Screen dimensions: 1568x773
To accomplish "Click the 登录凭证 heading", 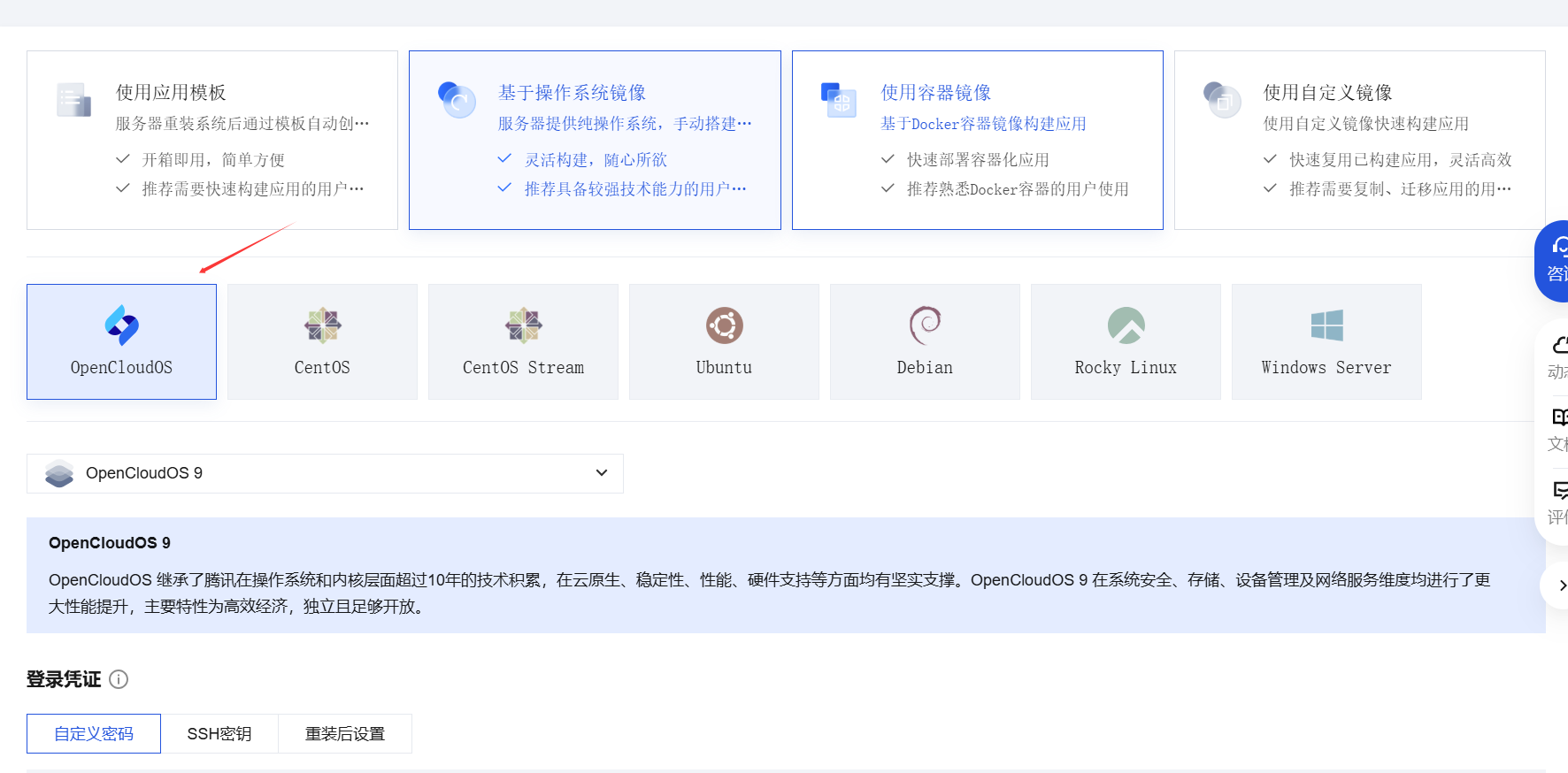I will click(64, 679).
